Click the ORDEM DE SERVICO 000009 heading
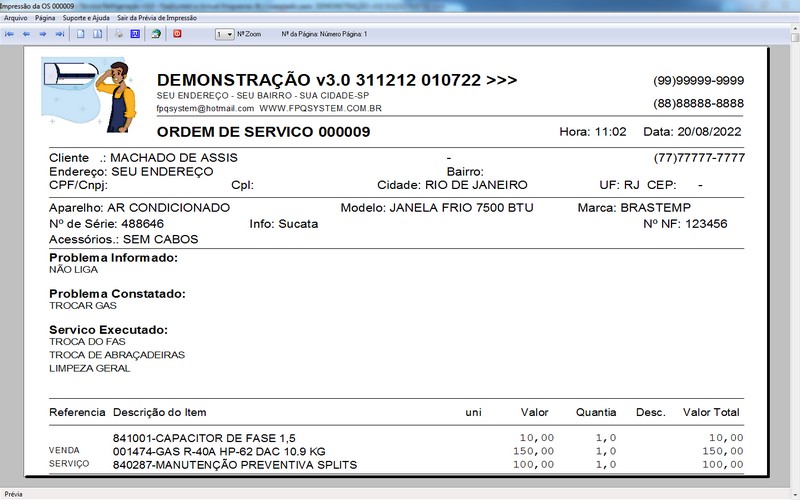 click(x=263, y=132)
